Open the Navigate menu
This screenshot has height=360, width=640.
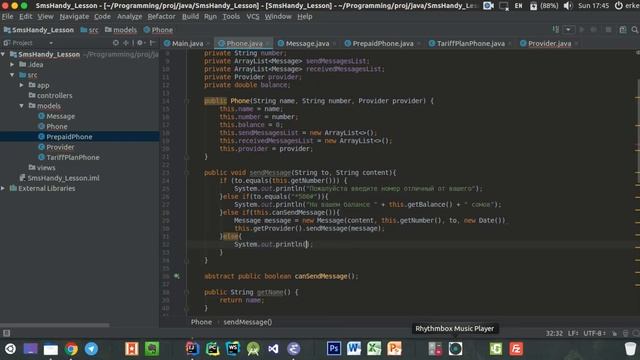click(74, 16)
